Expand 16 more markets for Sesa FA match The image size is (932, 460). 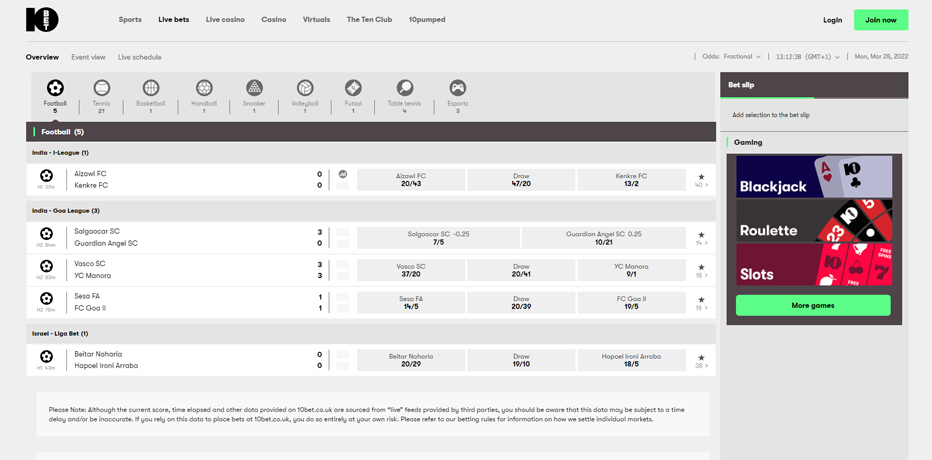(x=701, y=308)
